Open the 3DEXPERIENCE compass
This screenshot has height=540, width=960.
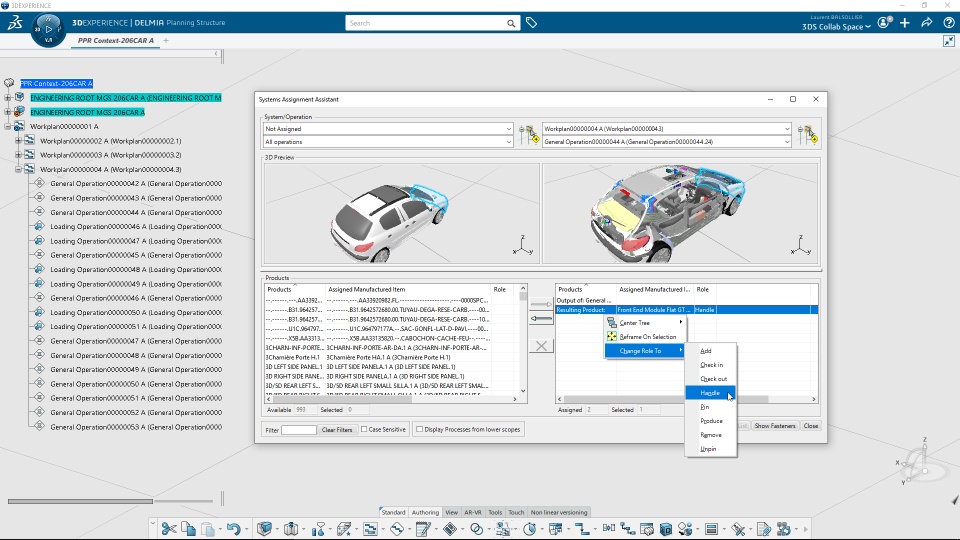click(48, 28)
